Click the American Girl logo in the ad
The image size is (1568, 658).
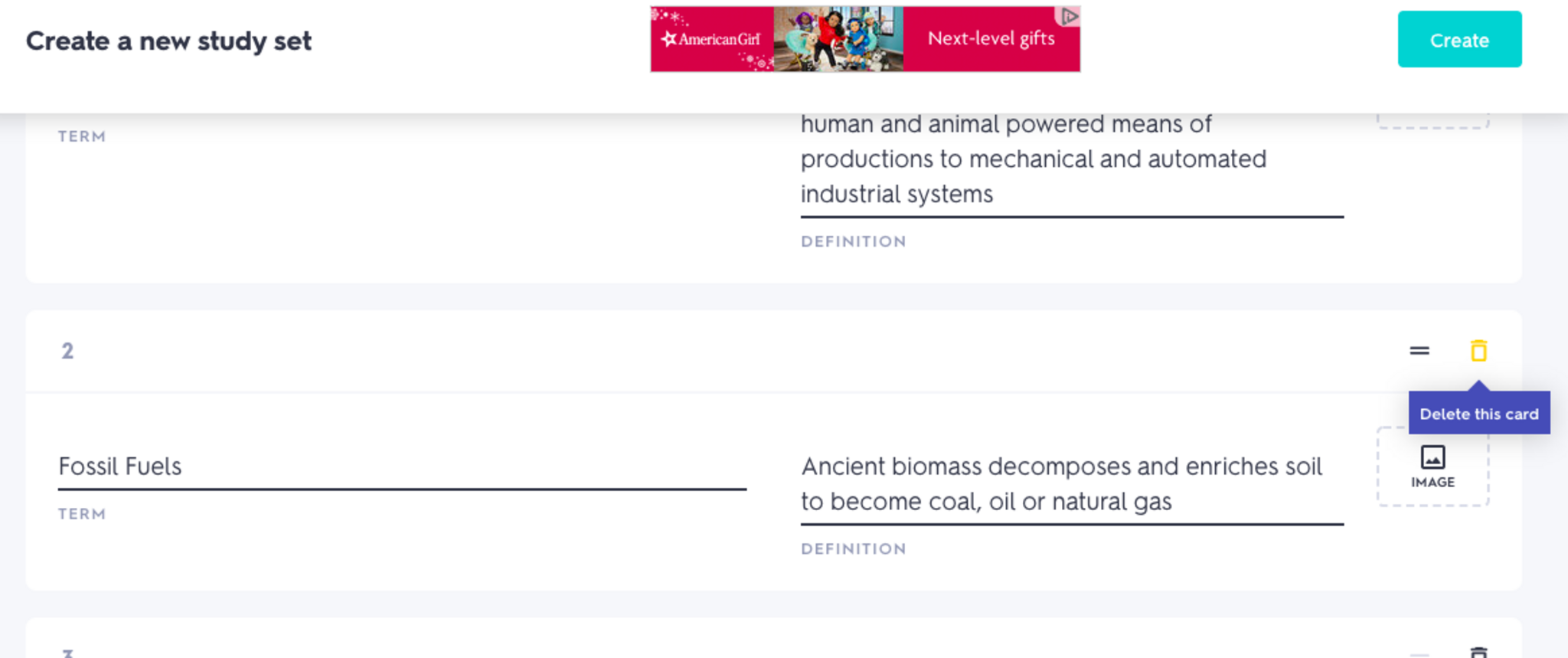pos(711,39)
